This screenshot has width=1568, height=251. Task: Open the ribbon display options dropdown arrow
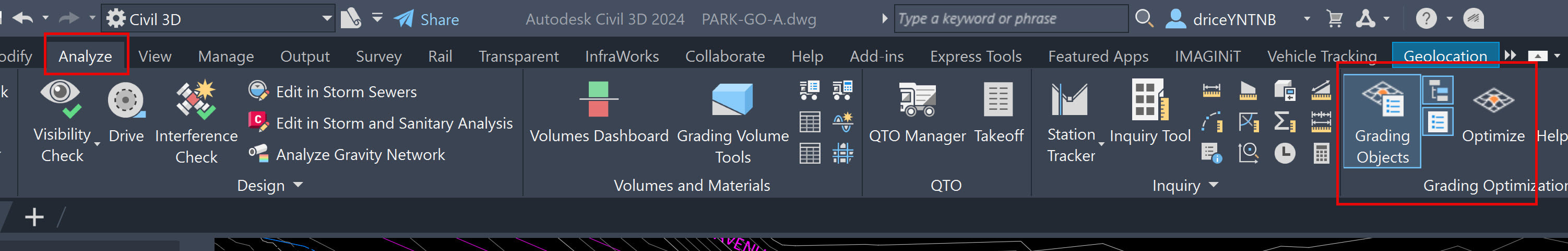[x=1557, y=56]
